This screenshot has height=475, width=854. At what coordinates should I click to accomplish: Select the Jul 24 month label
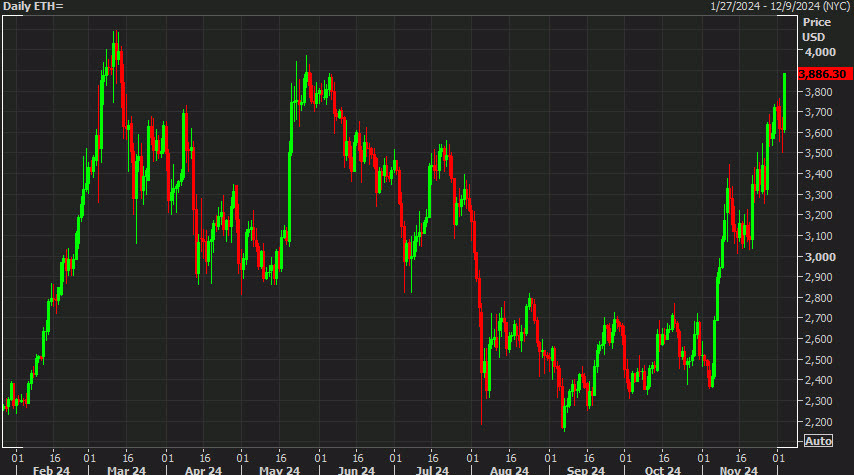tap(431, 469)
